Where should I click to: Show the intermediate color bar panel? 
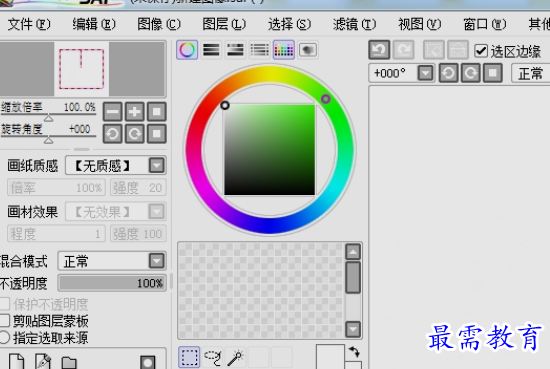[259, 50]
